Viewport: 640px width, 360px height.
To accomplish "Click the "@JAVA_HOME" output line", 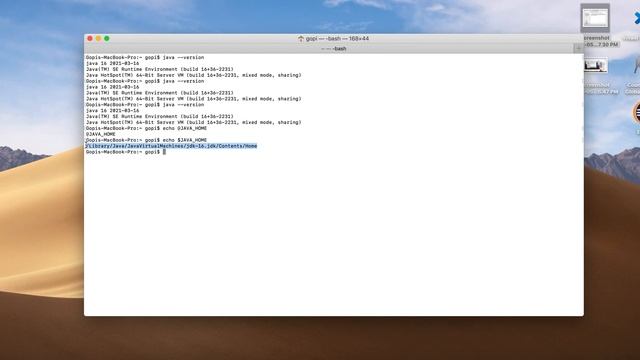I will (100, 134).
